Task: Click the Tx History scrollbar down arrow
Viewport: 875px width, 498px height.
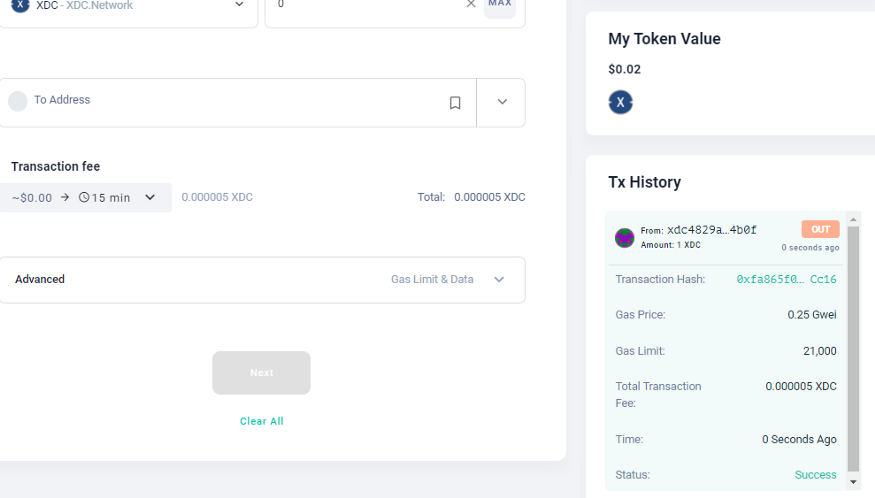Action: point(853,482)
